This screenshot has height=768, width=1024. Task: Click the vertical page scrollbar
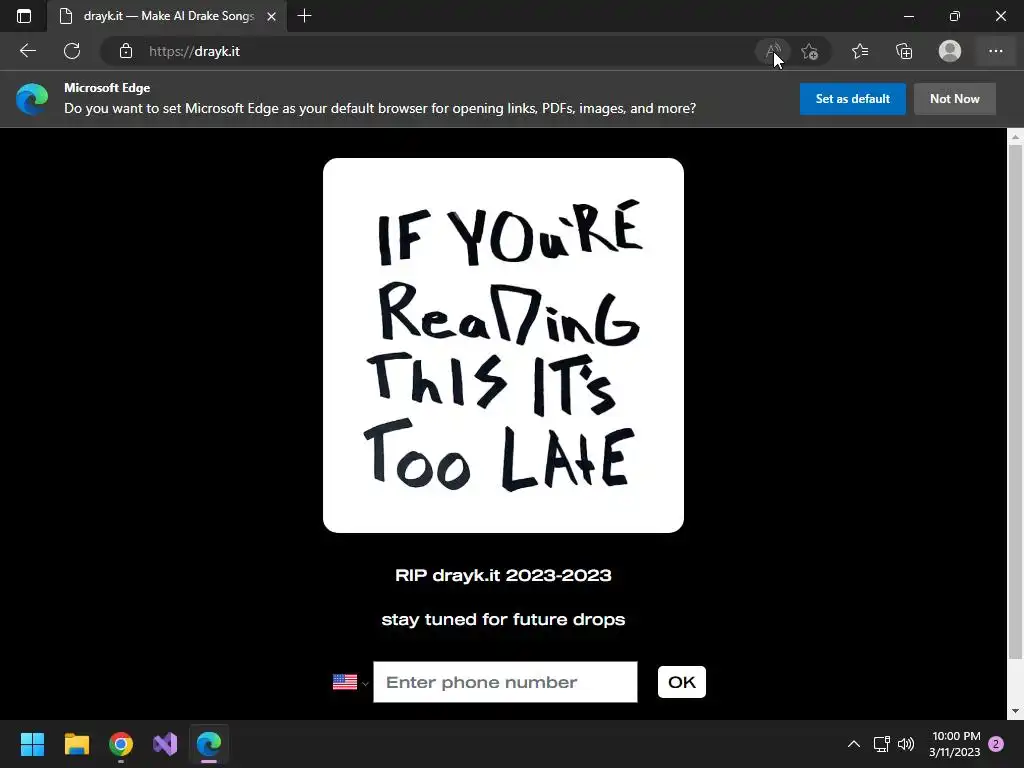point(1015,402)
